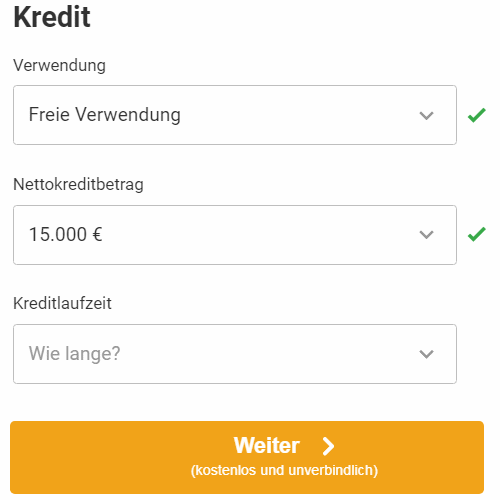Screen dimensions: 500x500
Task: Click the Nettokreditbetrag field label
Action: [x=78, y=184]
